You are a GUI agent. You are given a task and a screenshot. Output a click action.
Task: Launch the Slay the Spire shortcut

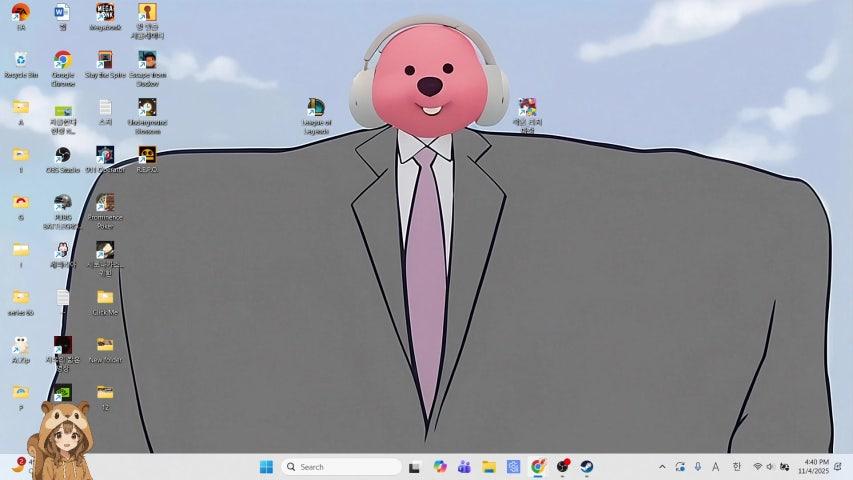point(105,61)
